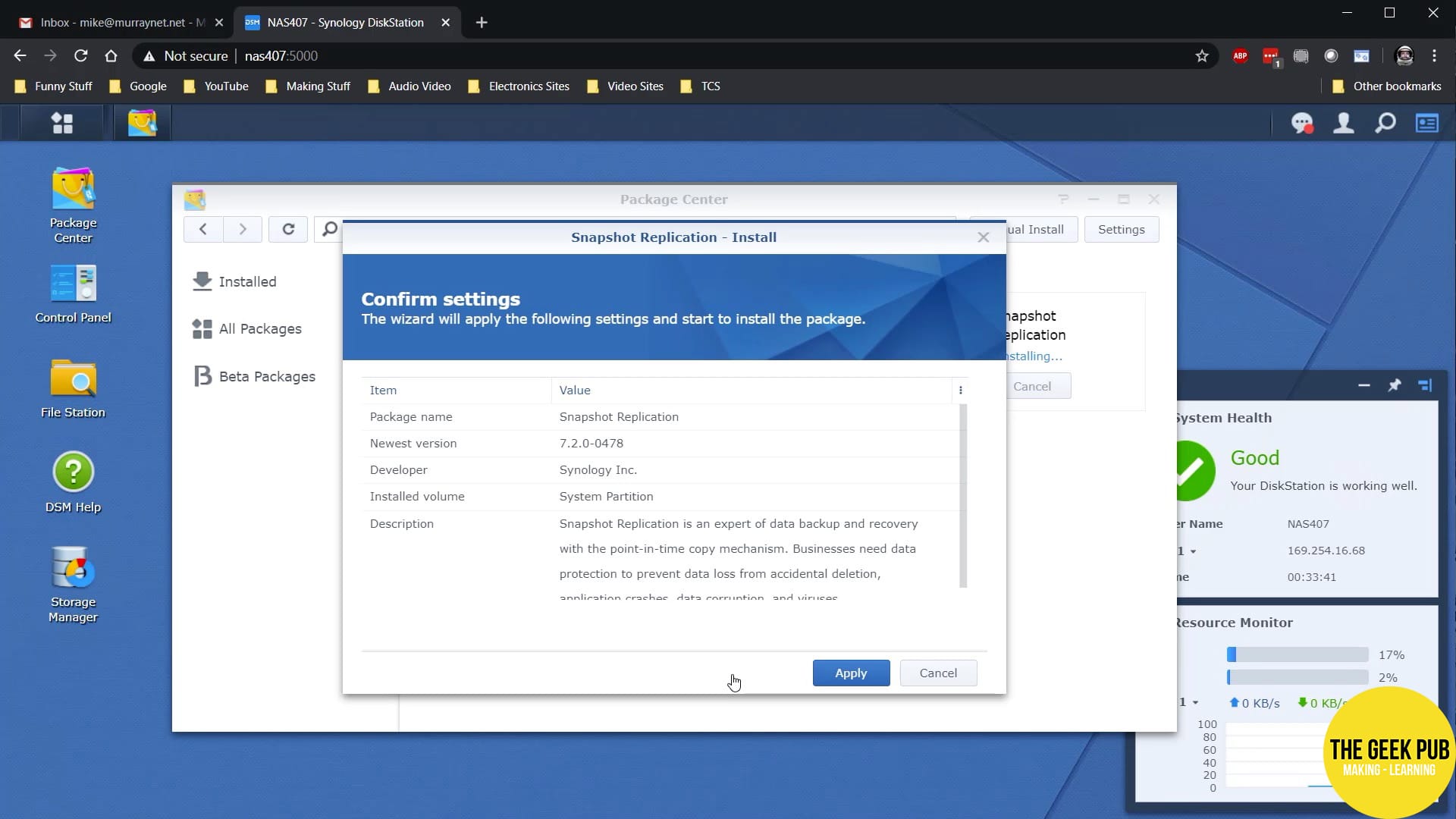This screenshot has width=1456, height=819.
Task: Open a new browser tab
Action: 482,23
